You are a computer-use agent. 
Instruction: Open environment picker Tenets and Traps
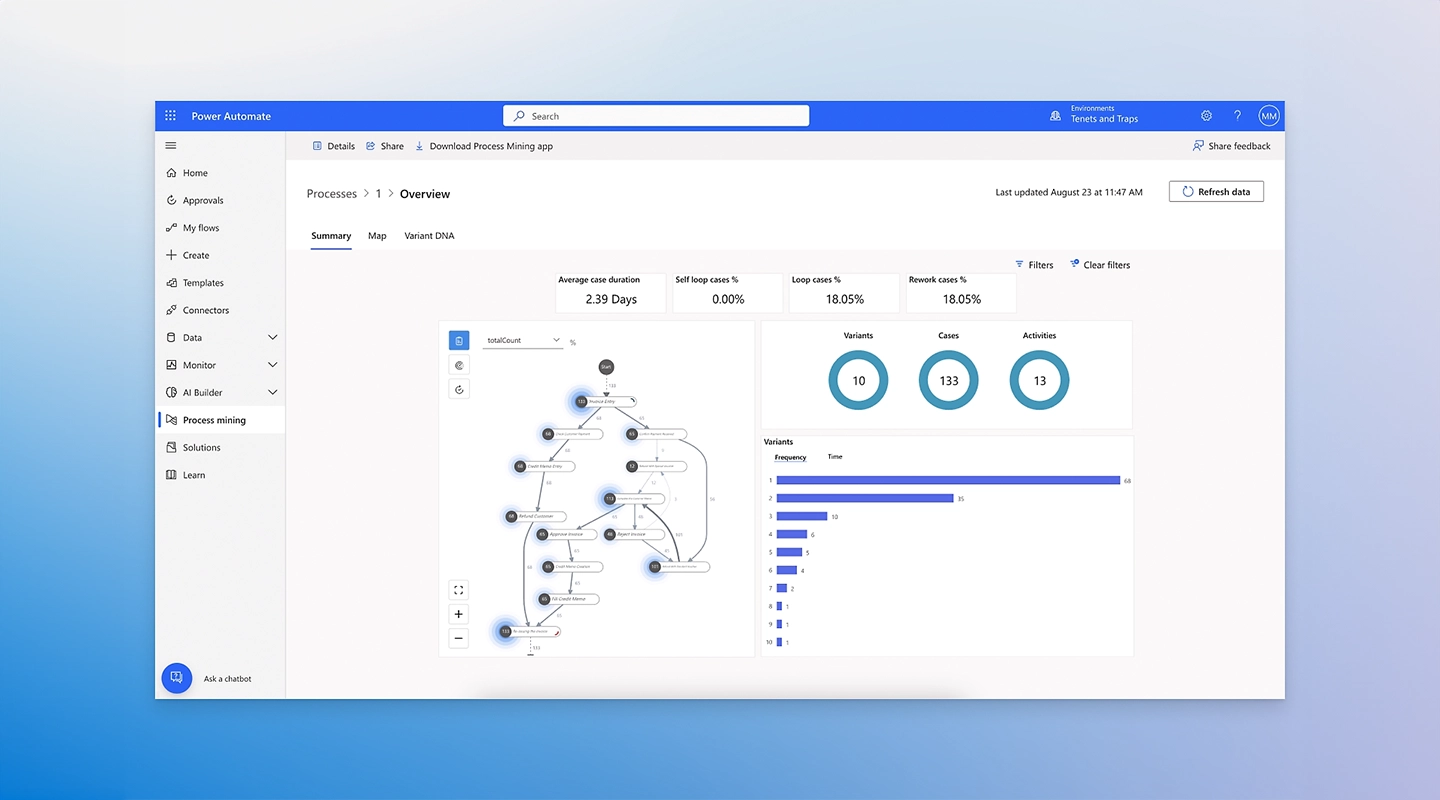(x=1094, y=116)
